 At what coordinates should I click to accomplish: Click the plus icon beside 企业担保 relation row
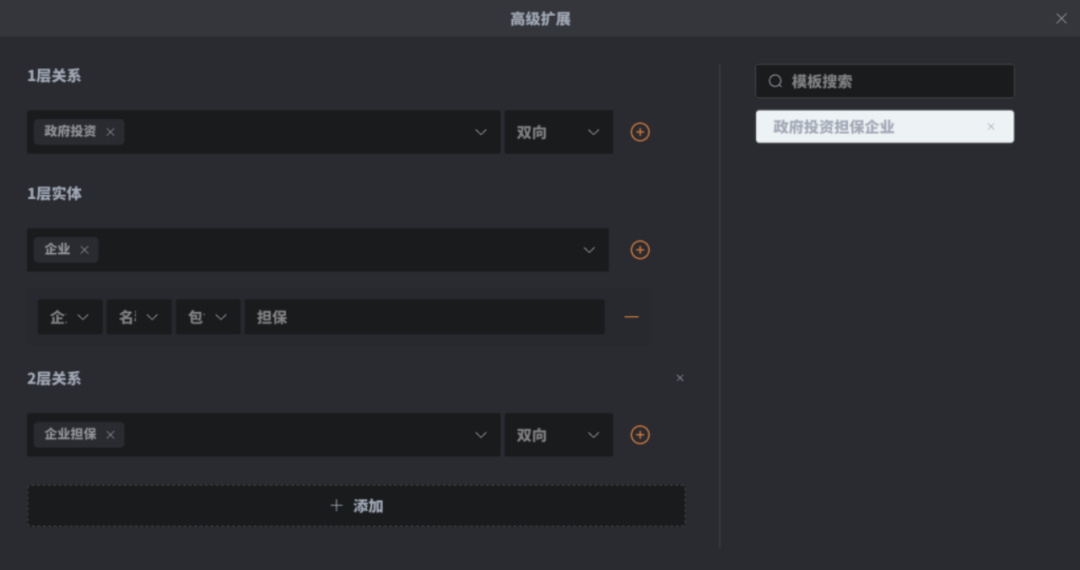[640, 435]
